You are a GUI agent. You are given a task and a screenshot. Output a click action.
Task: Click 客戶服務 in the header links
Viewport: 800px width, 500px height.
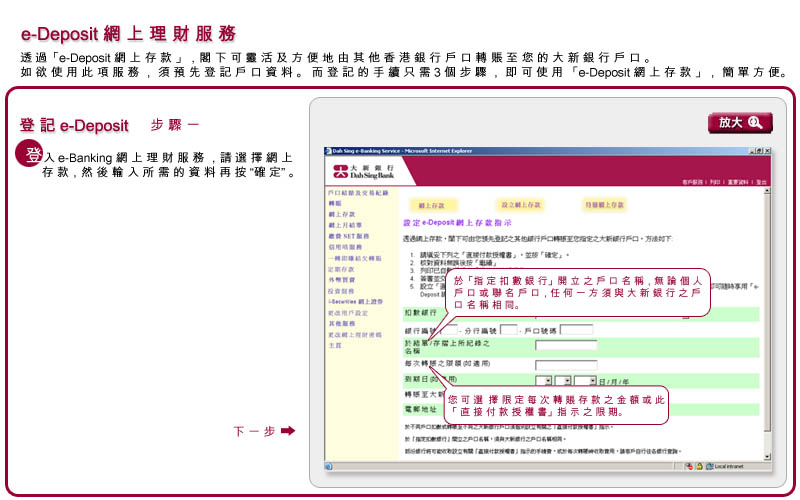pos(694,182)
